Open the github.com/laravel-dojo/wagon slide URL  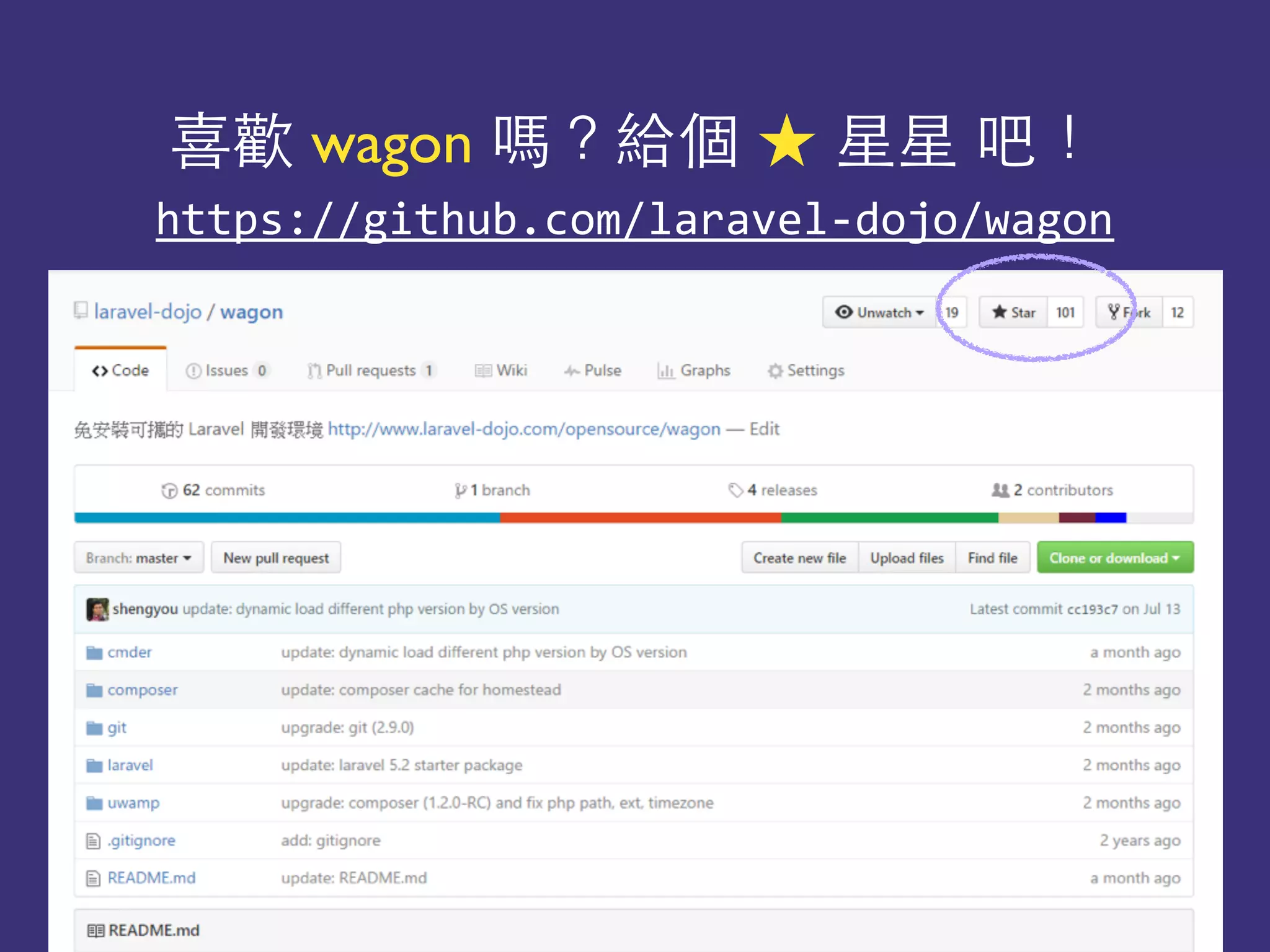click(x=634, y=220)
